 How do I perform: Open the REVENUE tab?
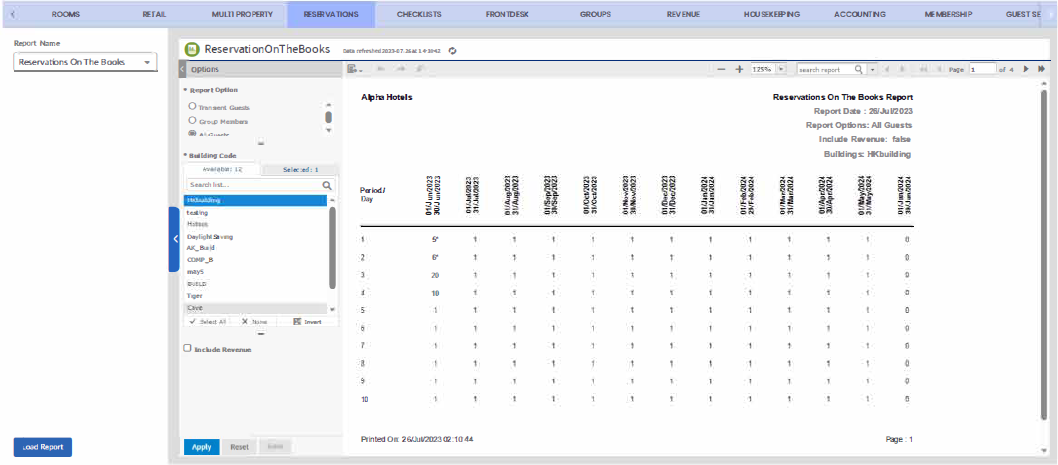click(x=683, y=14)
